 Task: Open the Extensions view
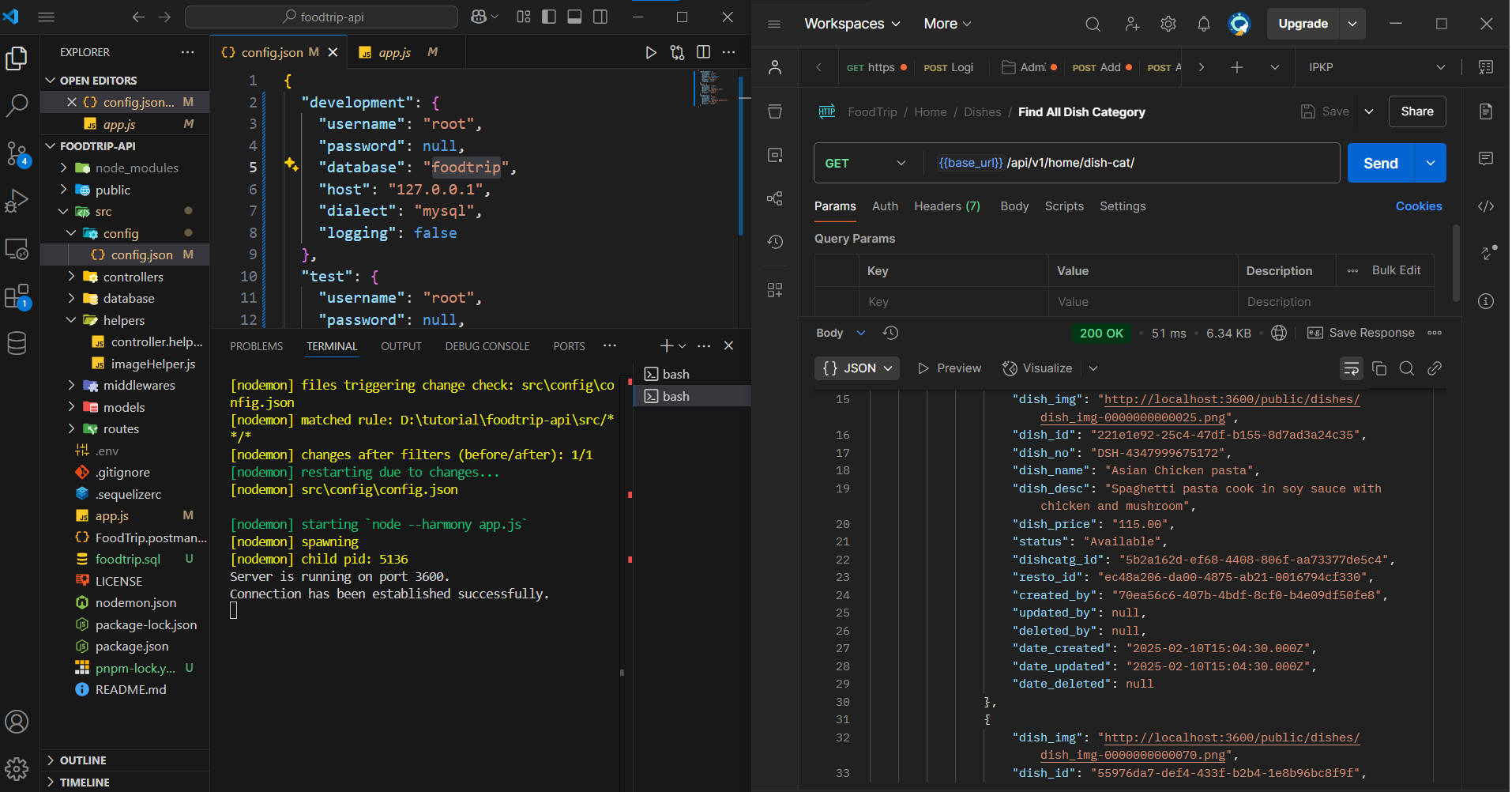(x=17, y=296)
